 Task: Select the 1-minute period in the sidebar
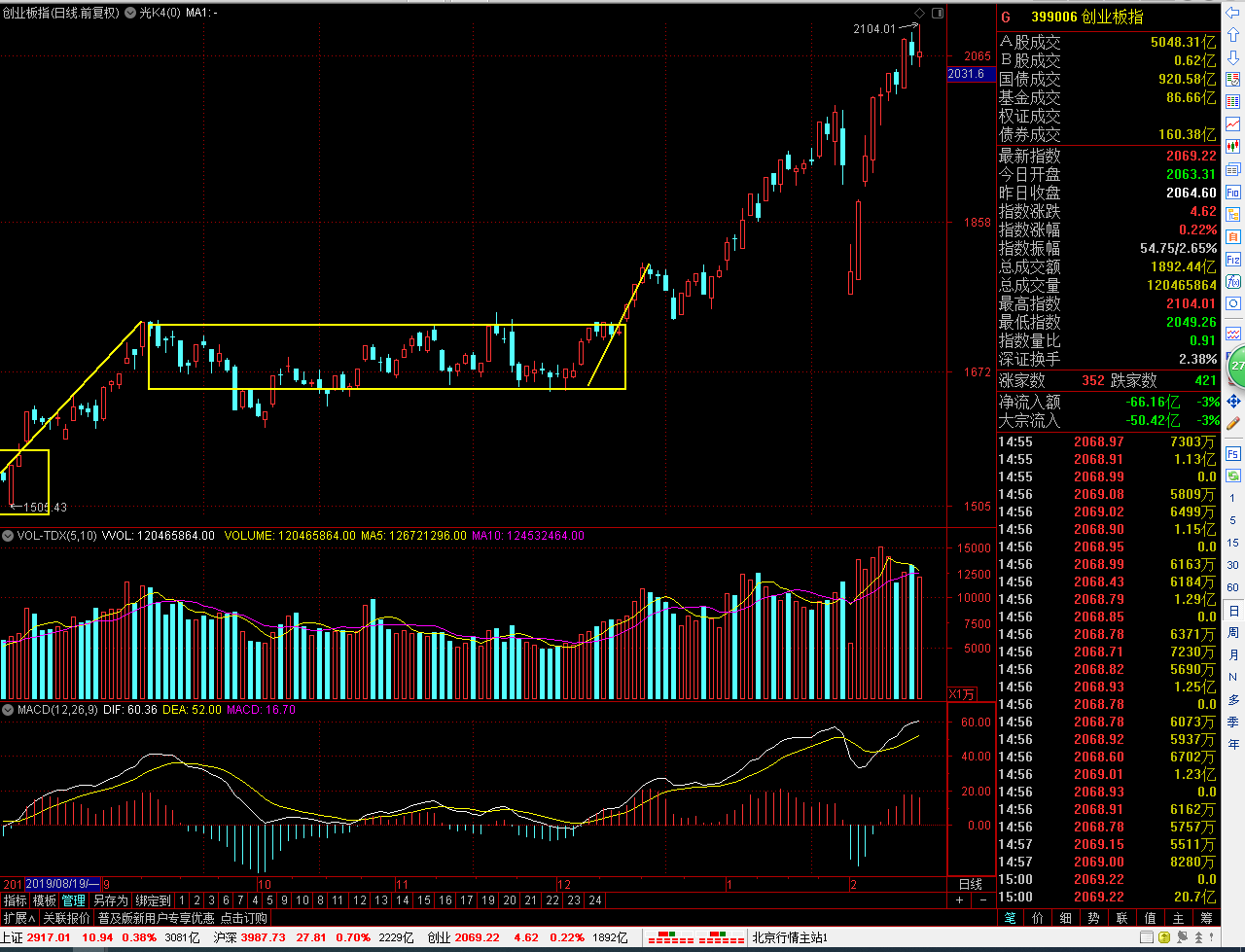[1233, 498]
